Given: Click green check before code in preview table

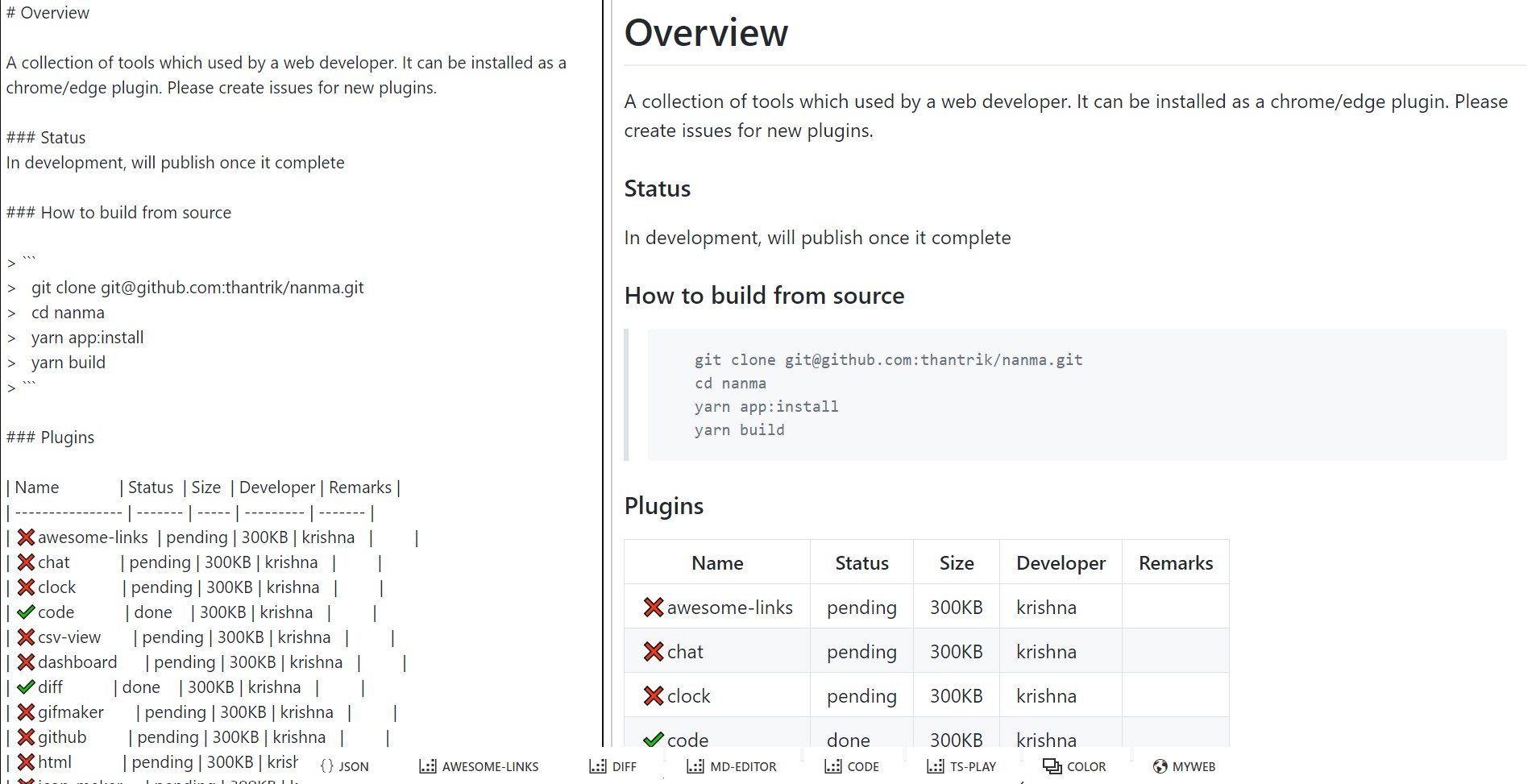Looking at the screenshot, I should [x=653, y=740].
